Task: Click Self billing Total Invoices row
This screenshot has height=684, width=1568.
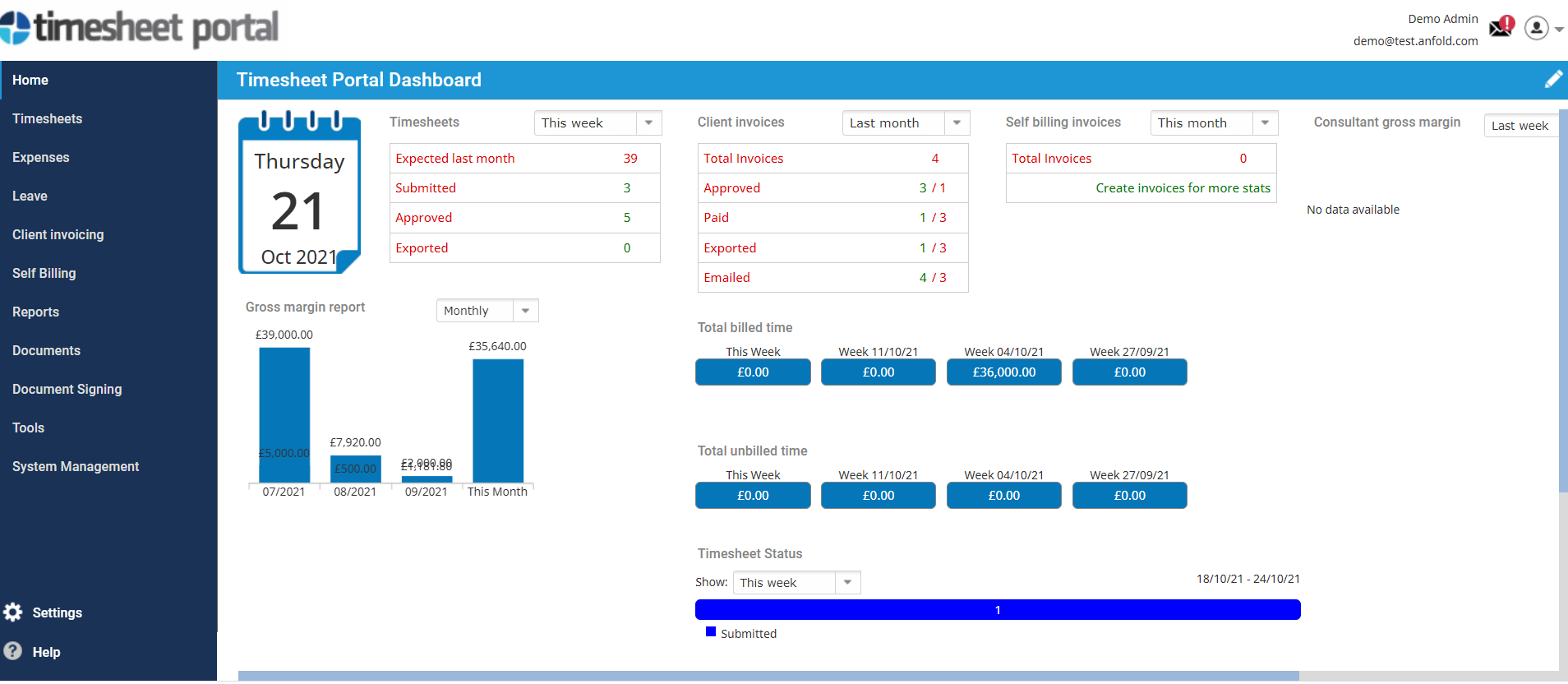Action: pyautogui.click(x=1141, y=159)
